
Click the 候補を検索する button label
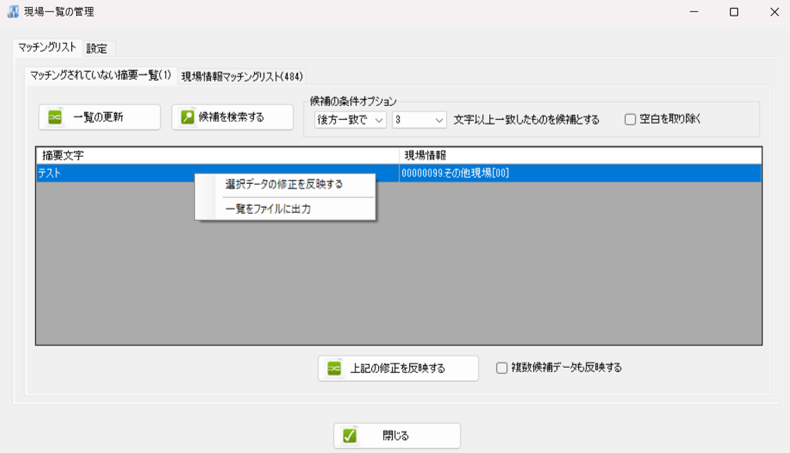(x=231, y=117)
